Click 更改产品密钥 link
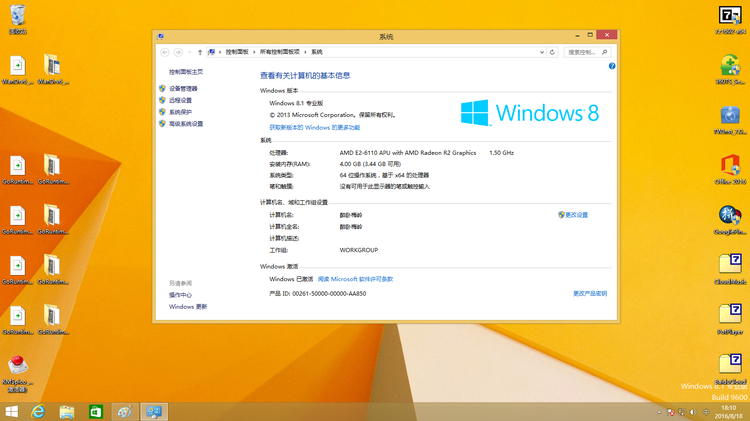 (590, 293)
